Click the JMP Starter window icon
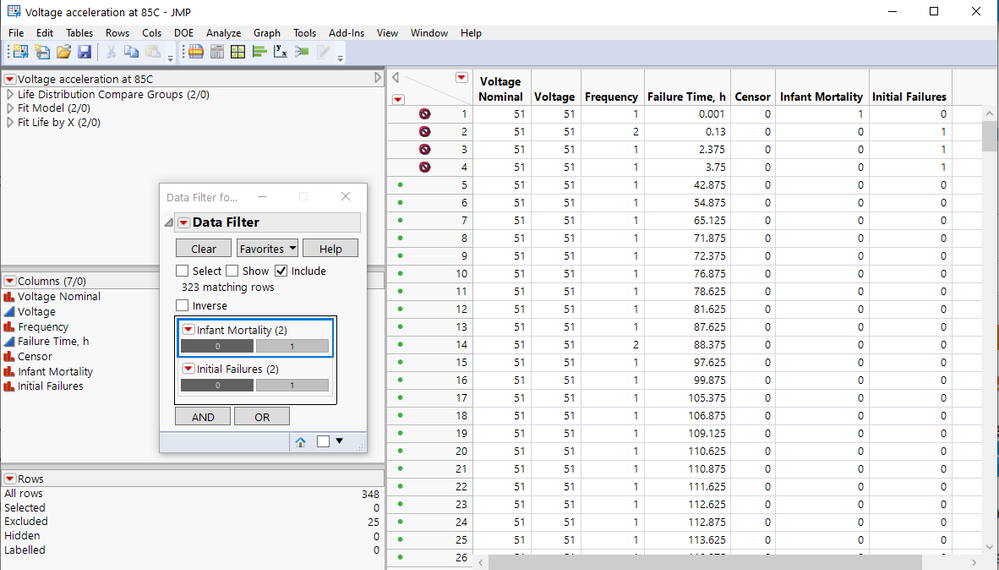Viewport: 999px width, 570px height. coord(196,52)
